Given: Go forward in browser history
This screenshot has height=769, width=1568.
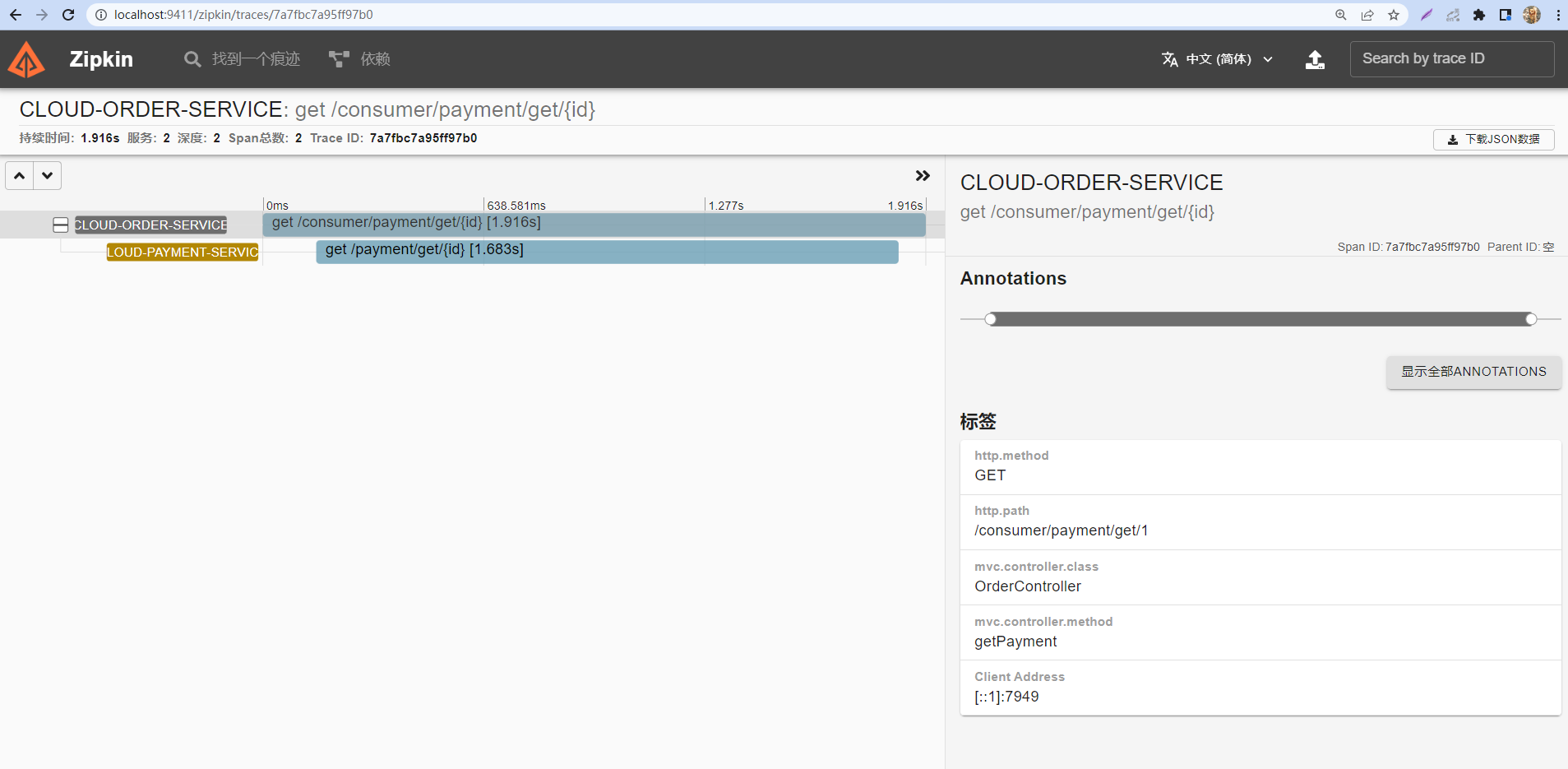Looking at the screenshot, I should click(x=42, y=15).
